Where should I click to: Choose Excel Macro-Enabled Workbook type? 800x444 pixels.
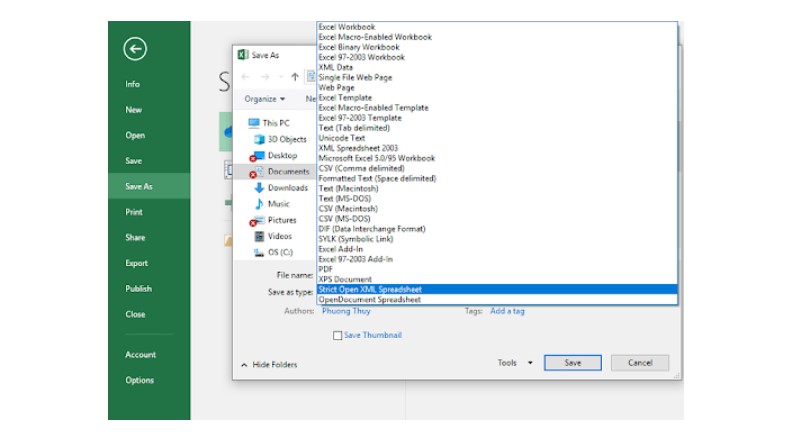[x=497, y=37]
